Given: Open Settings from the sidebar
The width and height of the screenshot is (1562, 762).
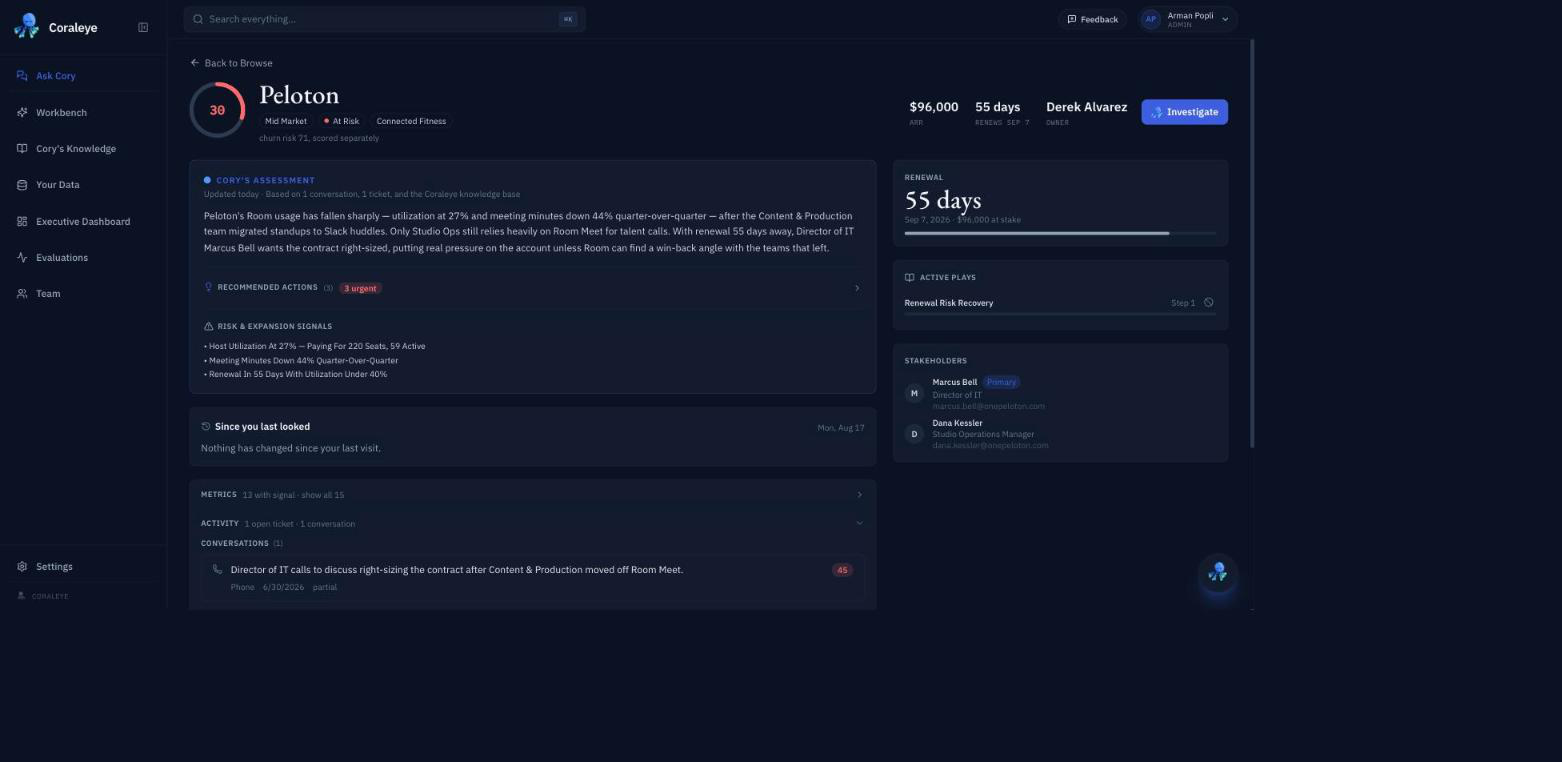Looking at the screenshot, I should tap(83, 567).
